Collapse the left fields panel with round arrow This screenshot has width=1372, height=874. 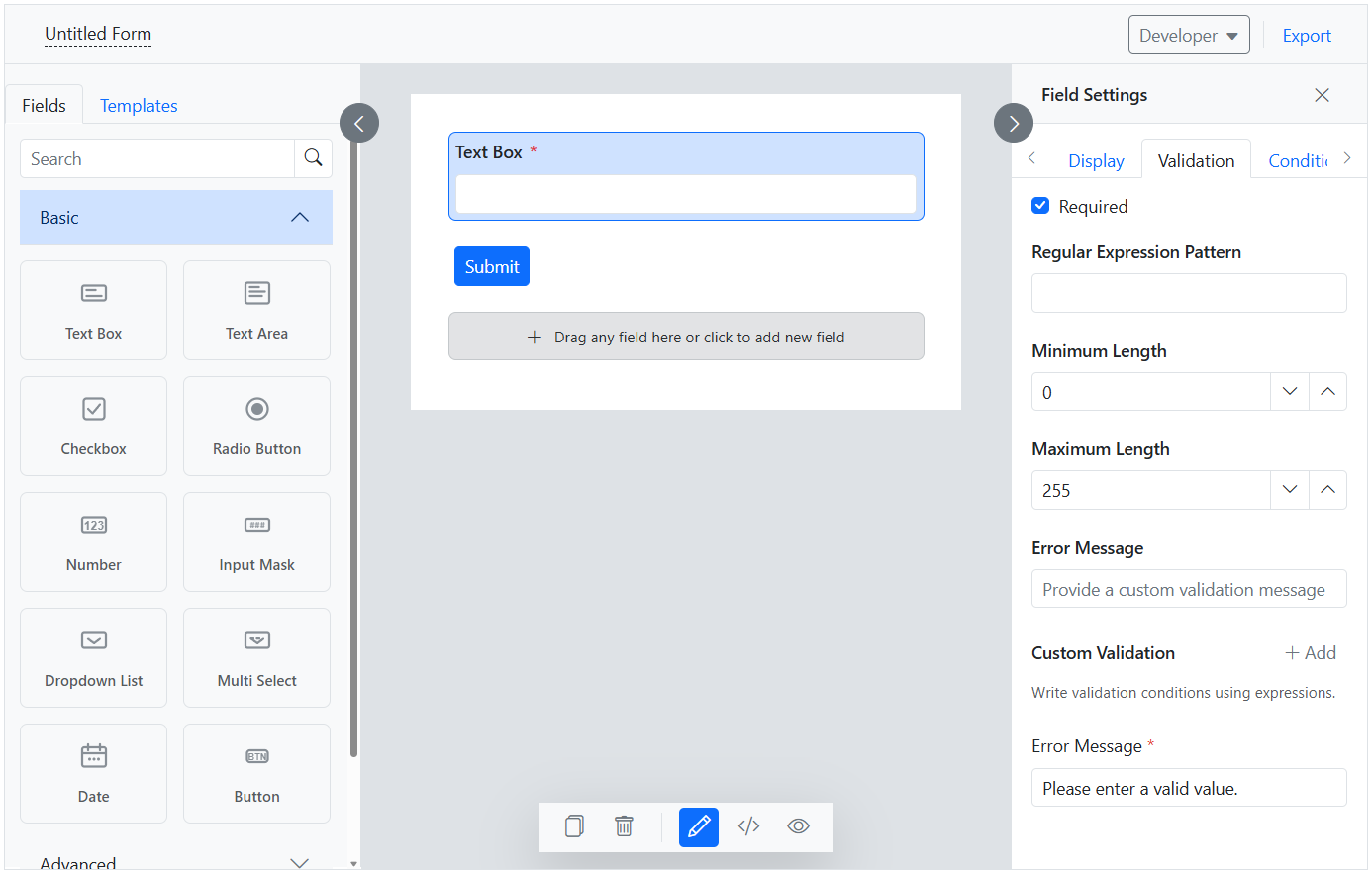click(359, 123)
